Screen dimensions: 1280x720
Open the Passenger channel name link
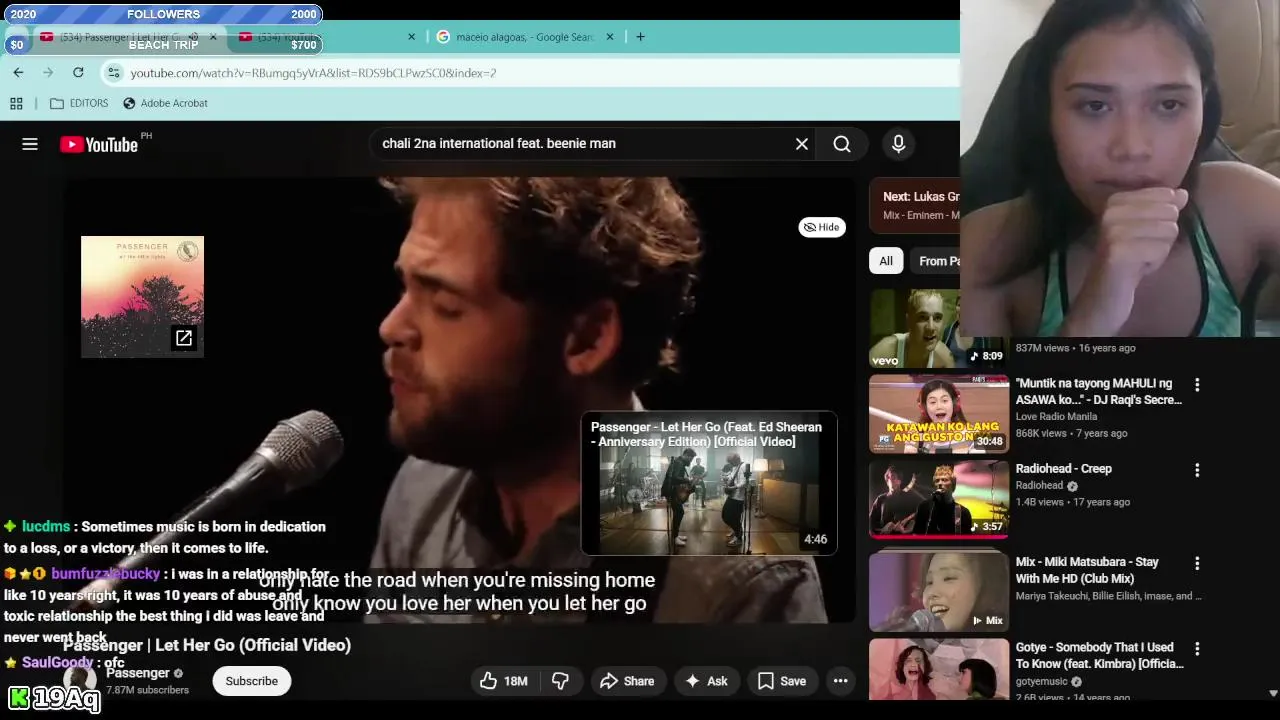(138, 673)
